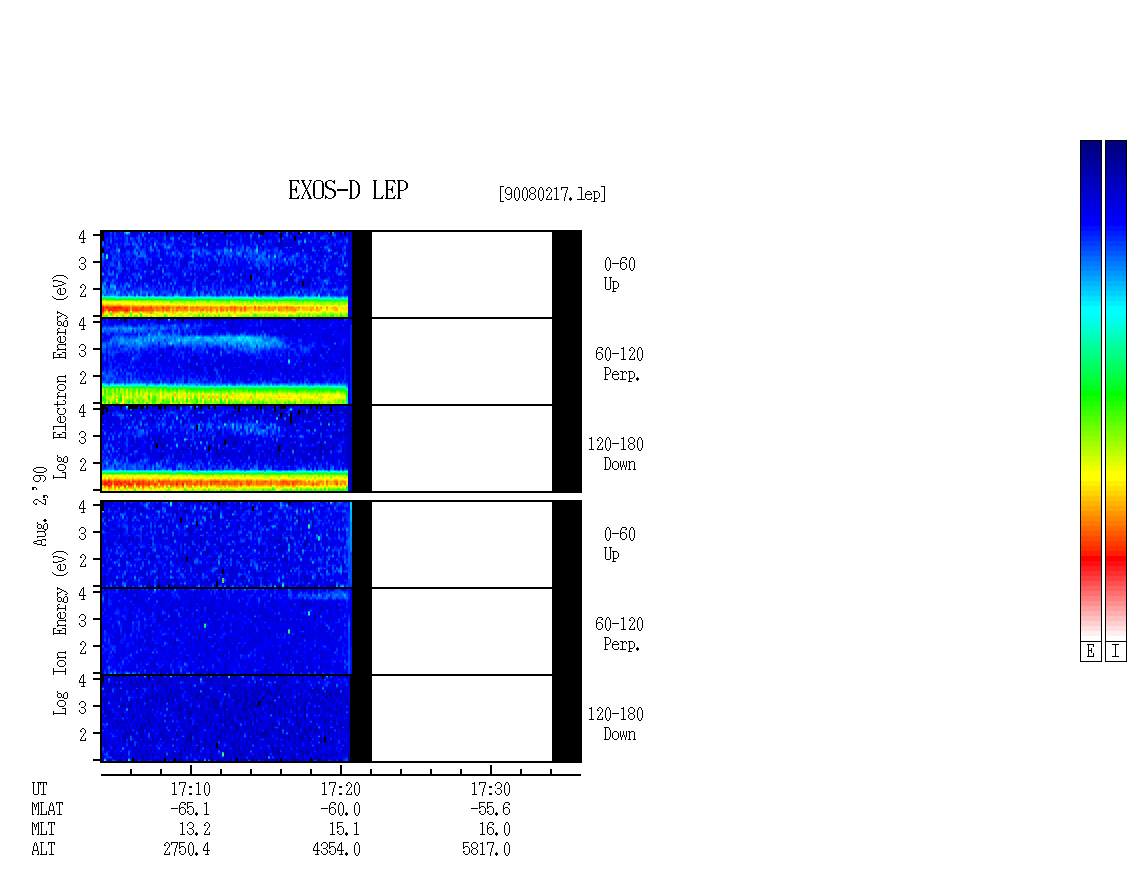Click the ion 60-120 Perp. panel label

(619, 634)
